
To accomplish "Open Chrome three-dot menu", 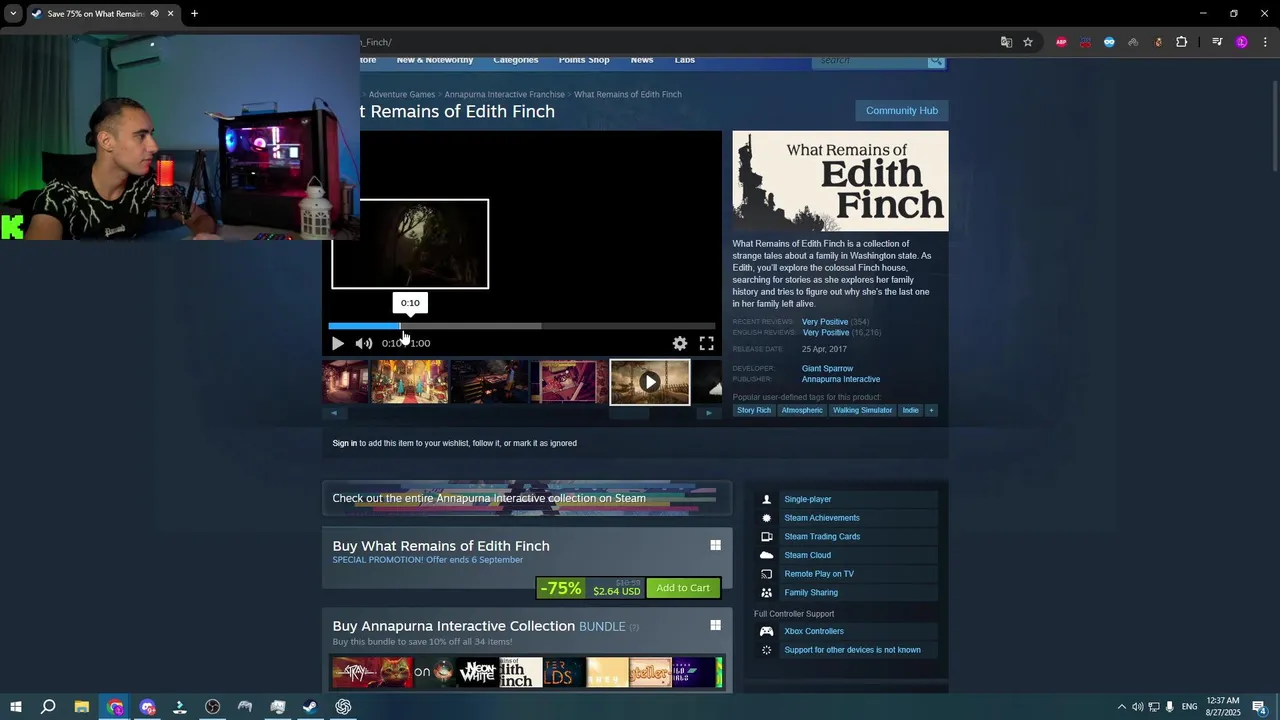I will pos(1266,42).
